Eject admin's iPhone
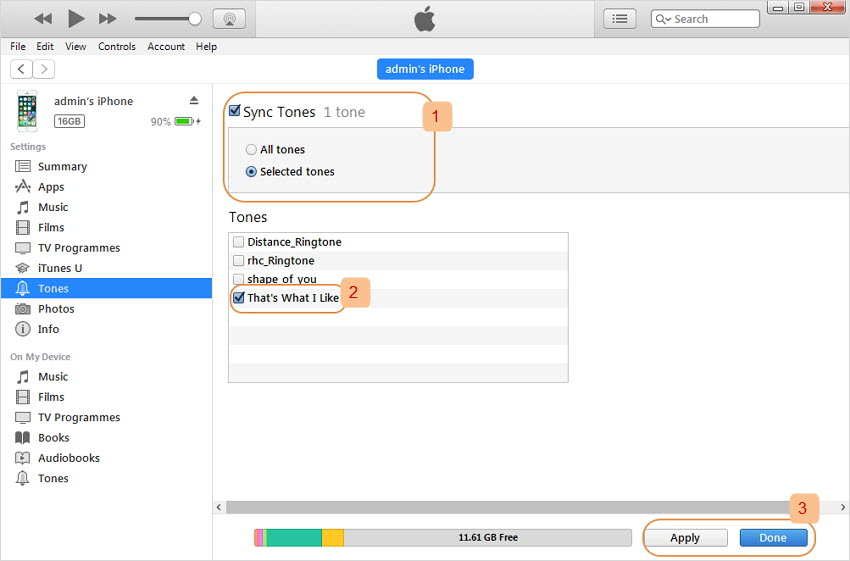 (194, 100)
